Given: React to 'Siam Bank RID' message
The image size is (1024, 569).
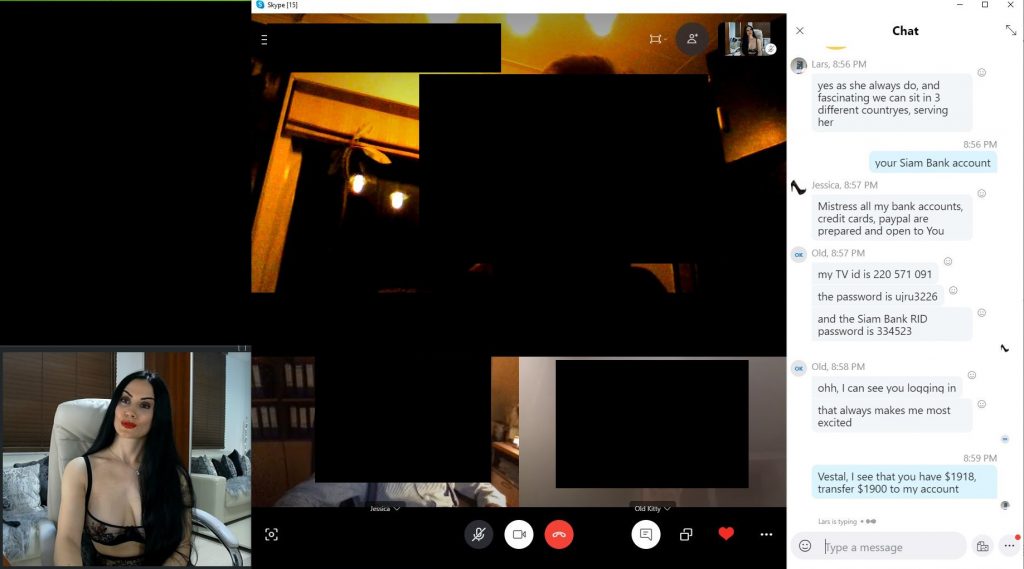Looking at the screenshot, I should click(x=982, y=313).
